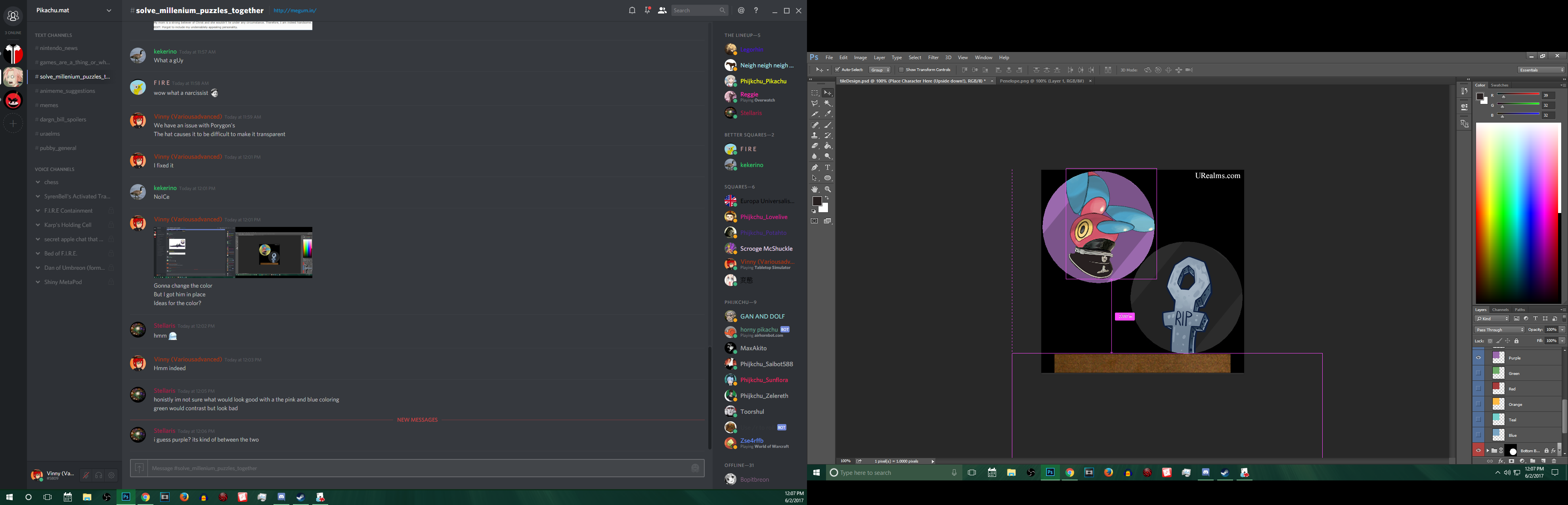Select the Zoom tool in Photoshop toolbox
The image size is (1568, 505).
click(828, 190)
